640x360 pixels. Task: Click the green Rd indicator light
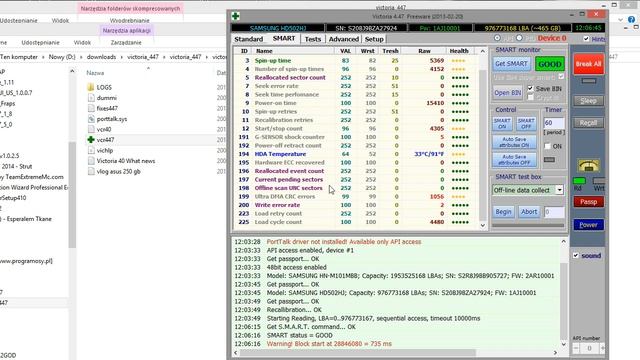pyautogui.click(x=579, y=181)
